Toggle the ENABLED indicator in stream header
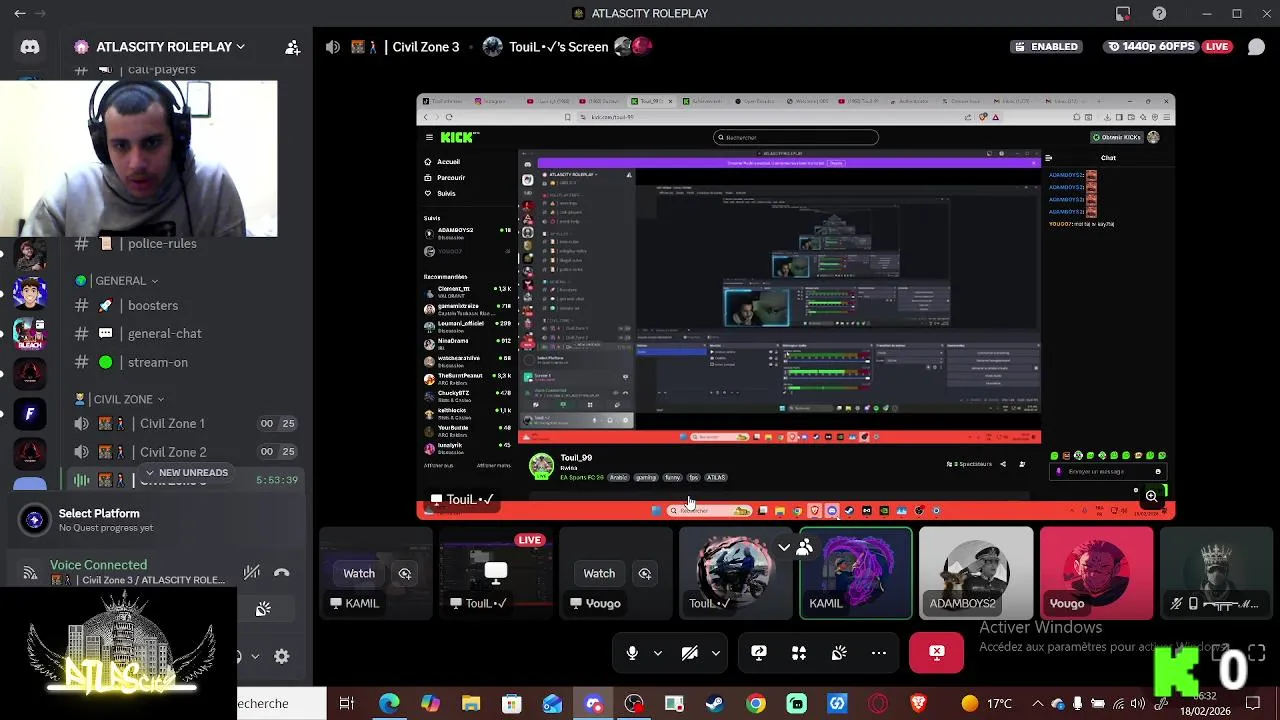The width and height of the screenshot is (1280, 720). point(1047,47)
